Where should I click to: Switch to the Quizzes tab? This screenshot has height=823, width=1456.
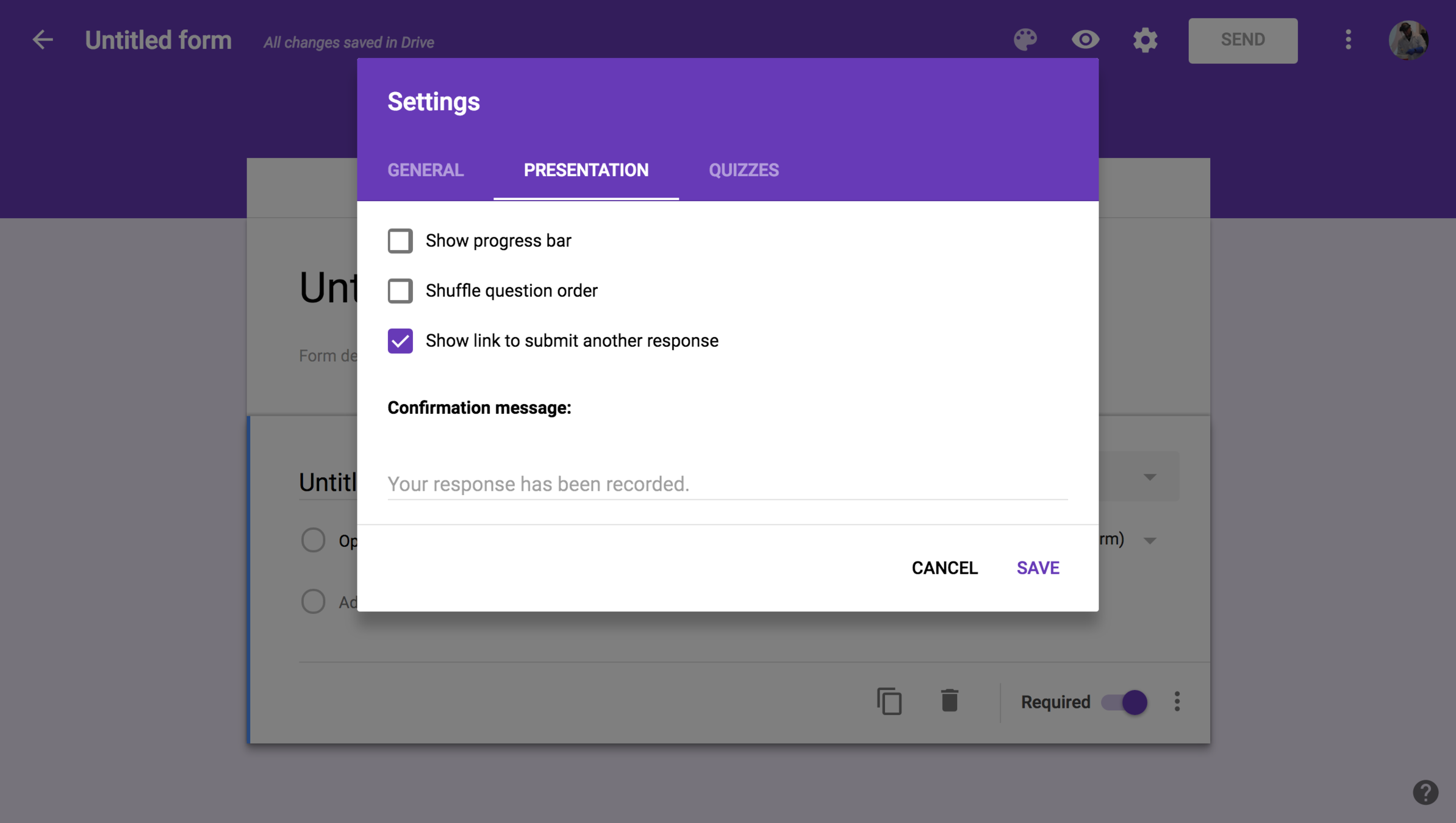pyautogui.click(x=744, y=170)
